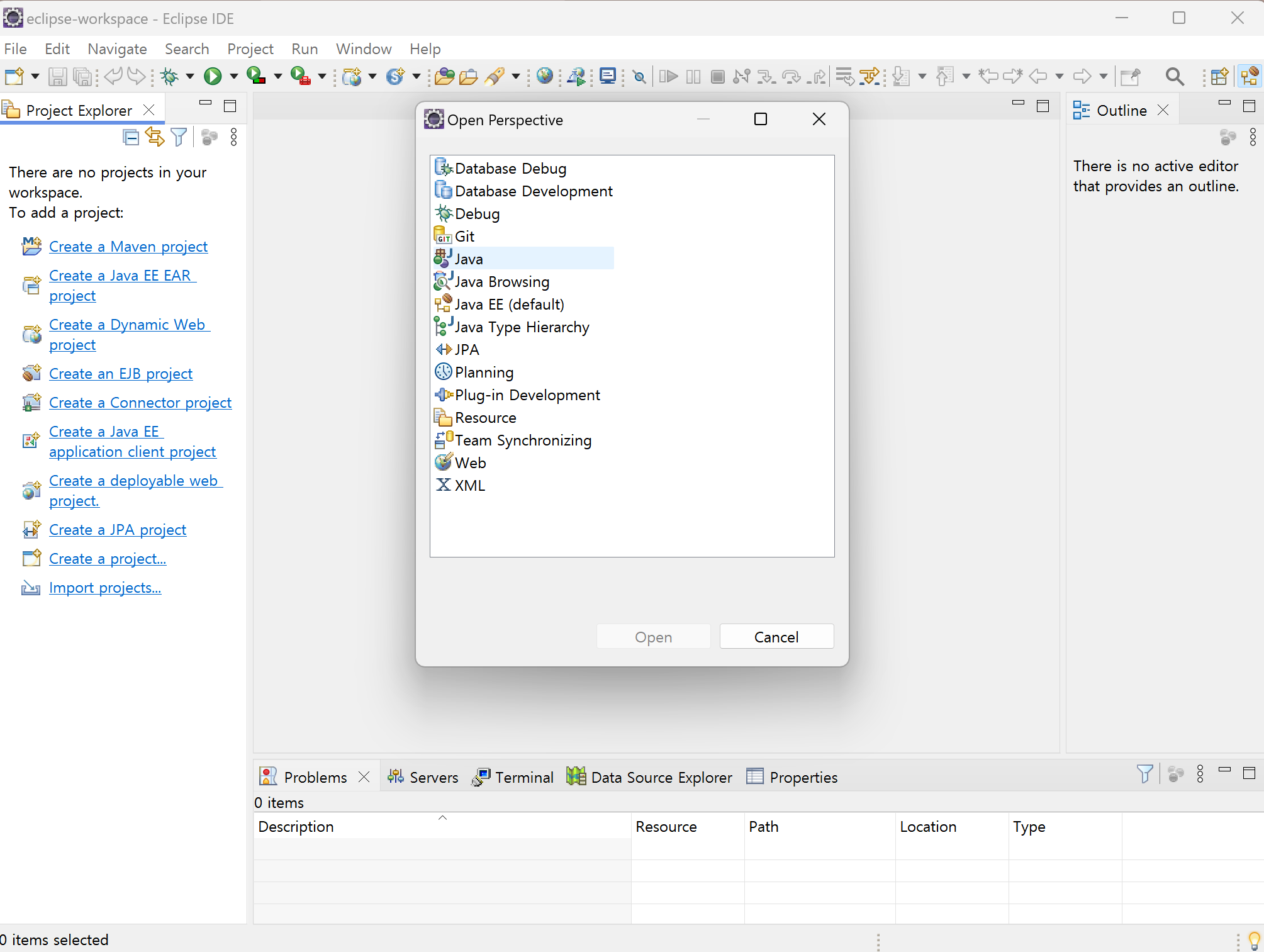Click the green Run button in toolbar

point(213,77)
